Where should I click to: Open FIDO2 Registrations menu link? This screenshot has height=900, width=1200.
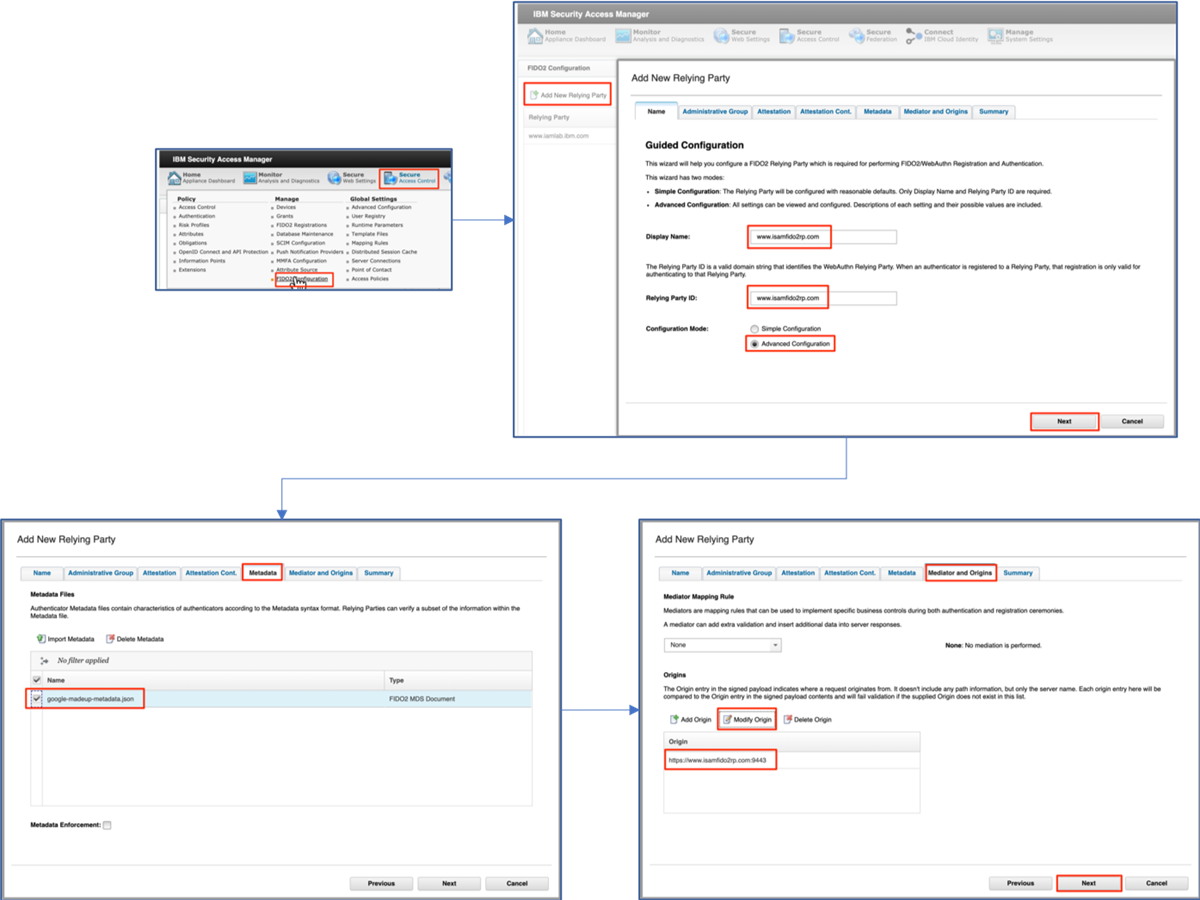click(301, 225)
